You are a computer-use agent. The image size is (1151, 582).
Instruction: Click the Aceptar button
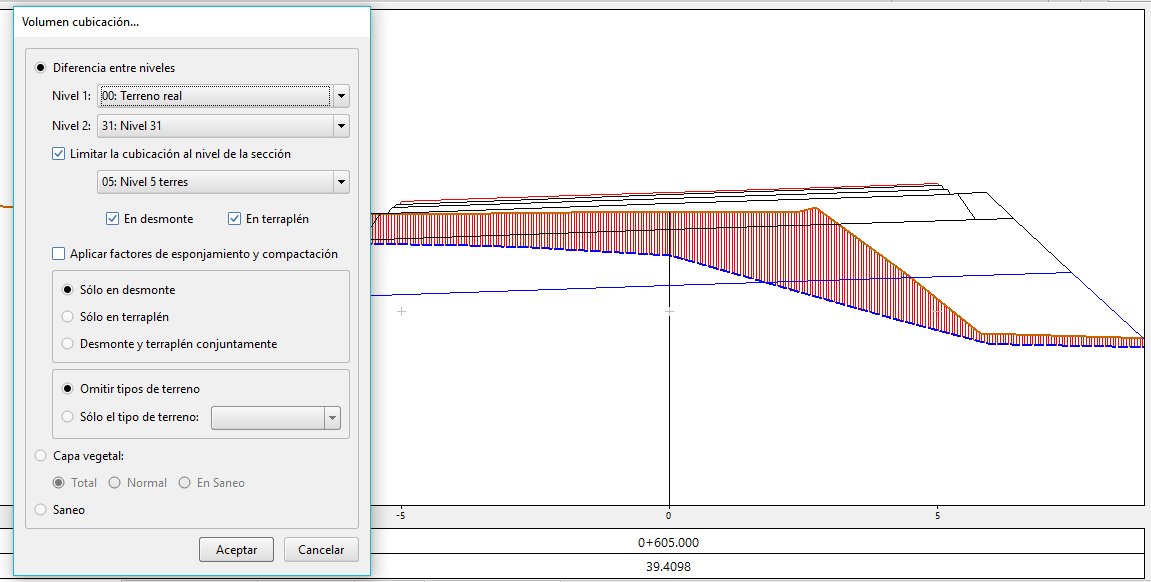[236, 550]
